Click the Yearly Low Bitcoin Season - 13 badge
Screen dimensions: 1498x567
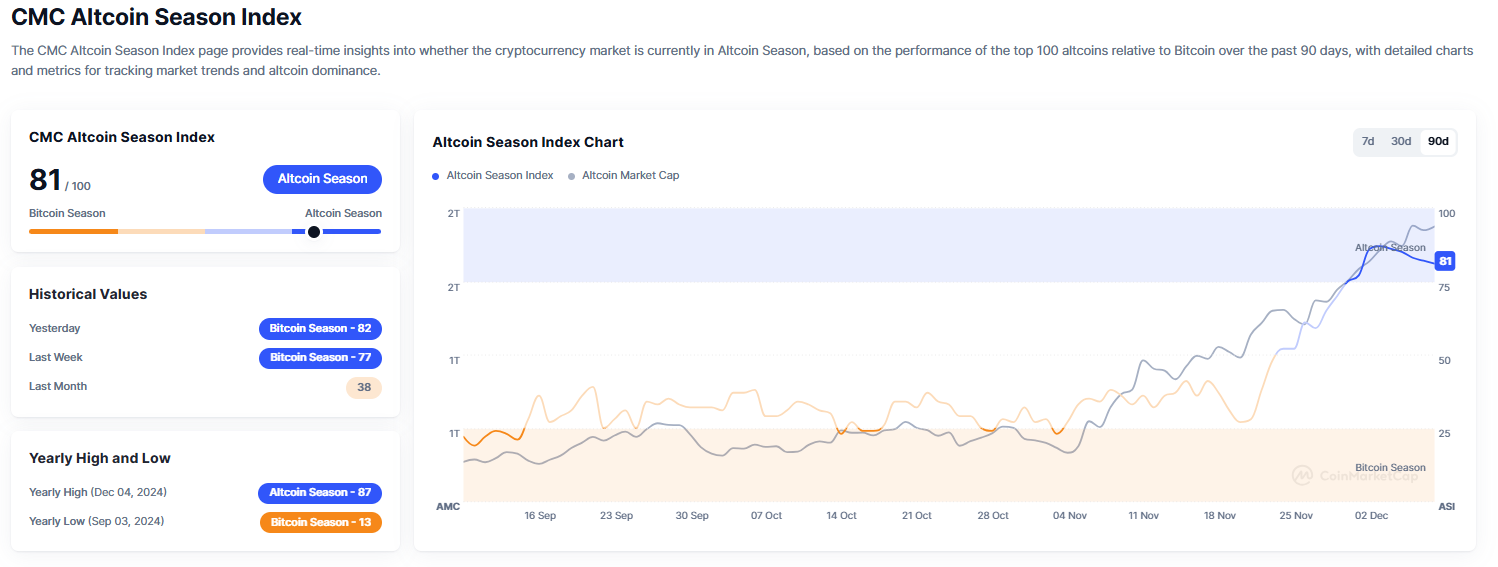[320, 522]
